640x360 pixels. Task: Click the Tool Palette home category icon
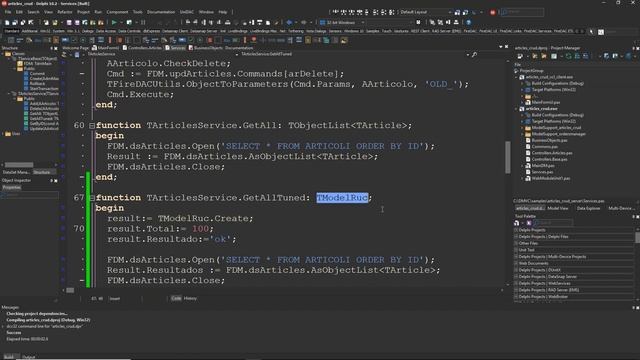pyautogui.click(x=517, y=223)
